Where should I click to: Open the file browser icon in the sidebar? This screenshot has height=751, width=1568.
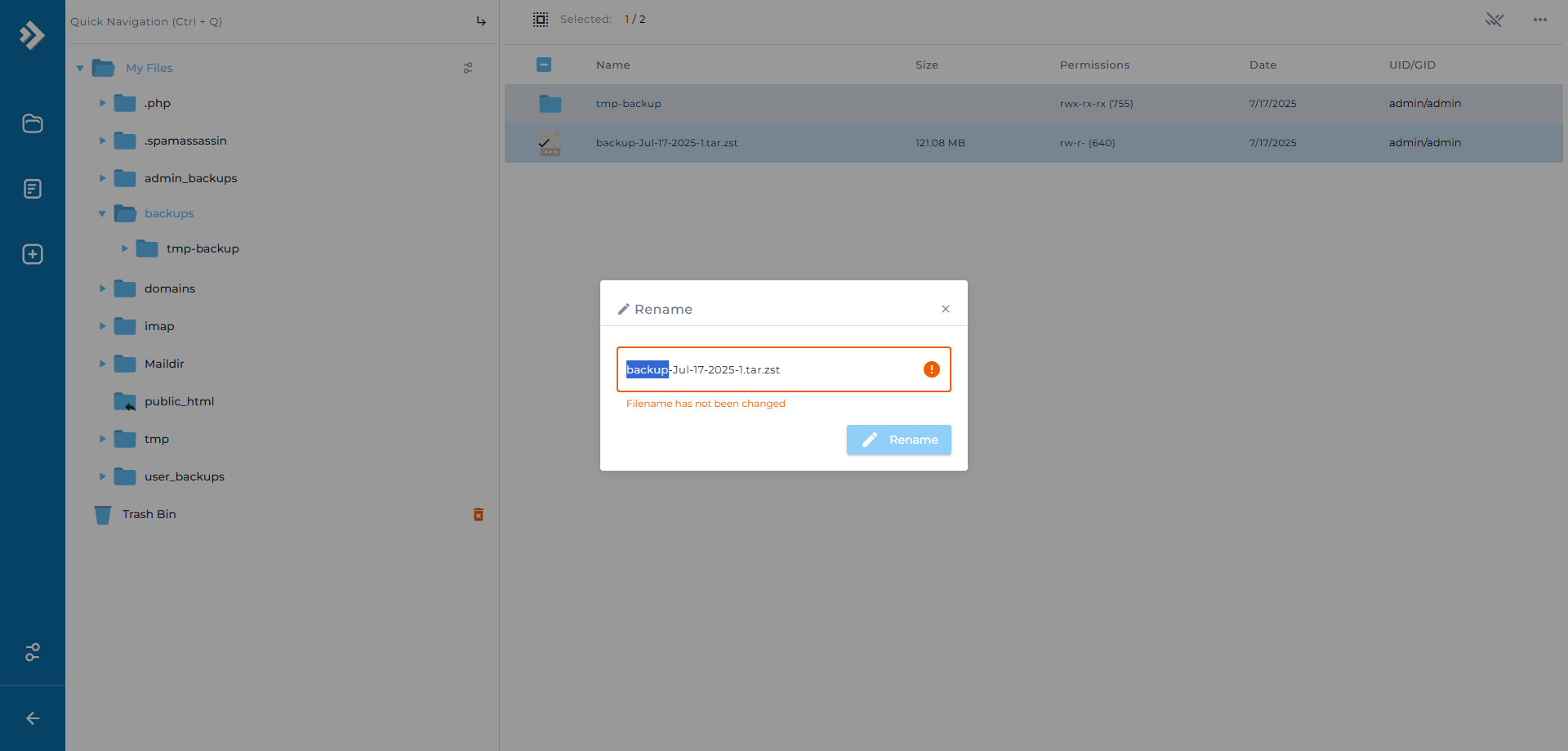tap(32, 123)
